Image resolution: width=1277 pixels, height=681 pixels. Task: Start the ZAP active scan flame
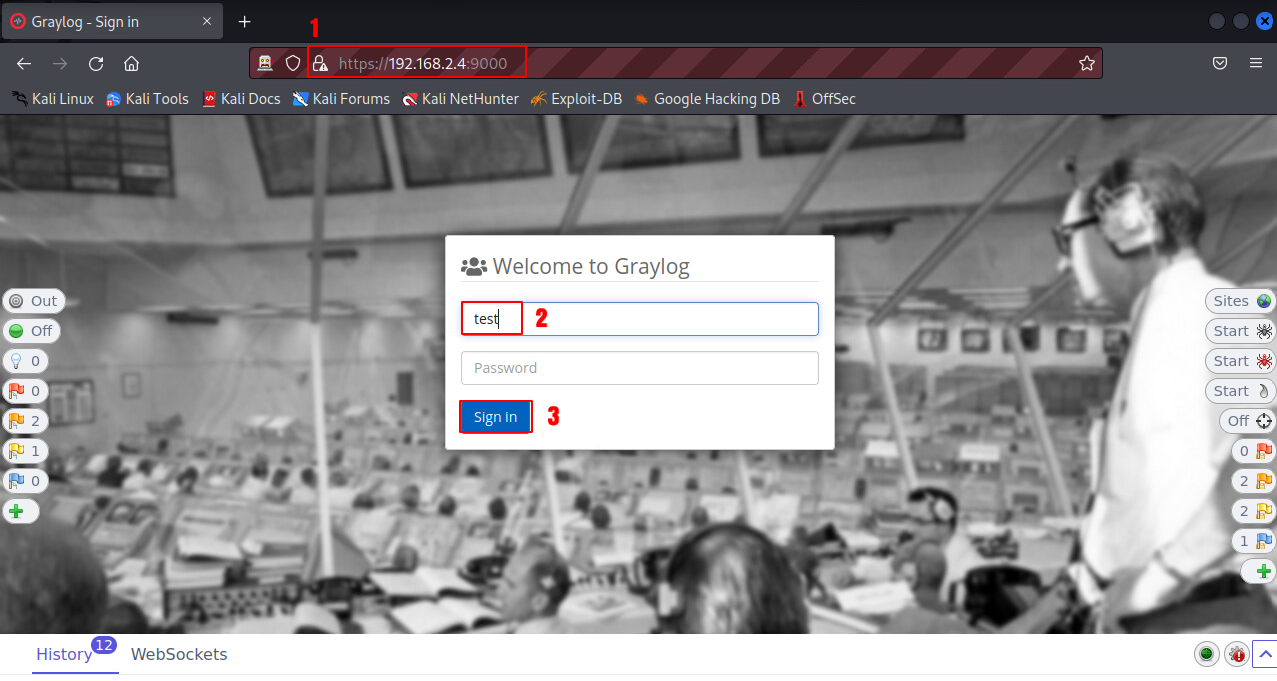[x=1240, y=391]
